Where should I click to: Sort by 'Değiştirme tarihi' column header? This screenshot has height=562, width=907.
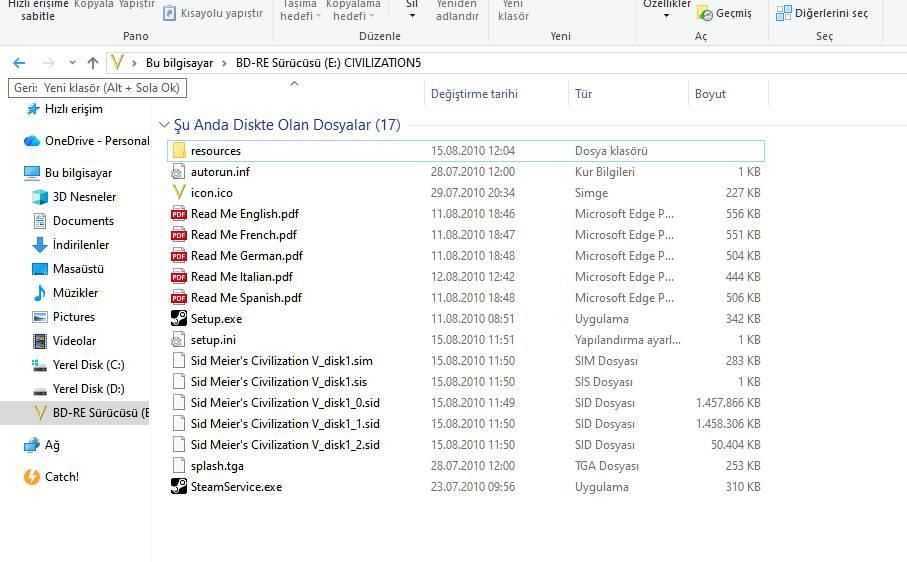pyautogui.click(x=474, y=94)
